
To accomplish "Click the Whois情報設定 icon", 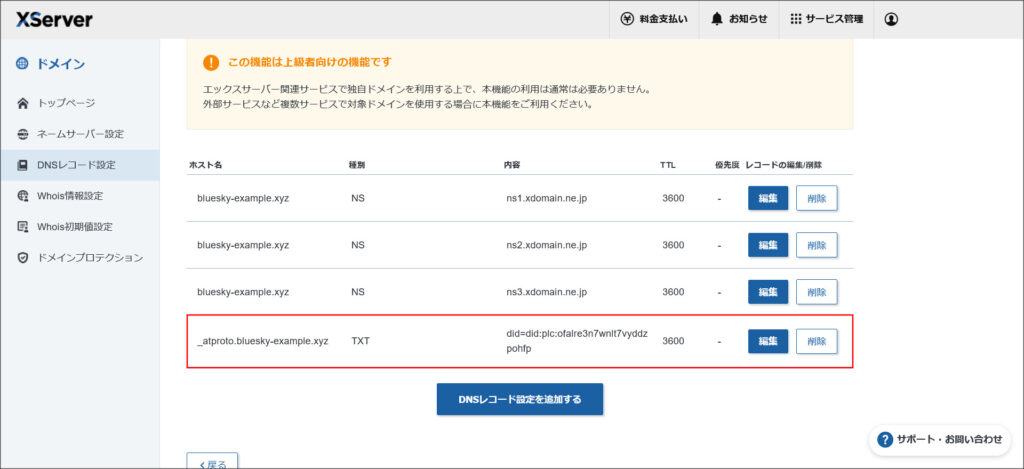I will [23, 196].
